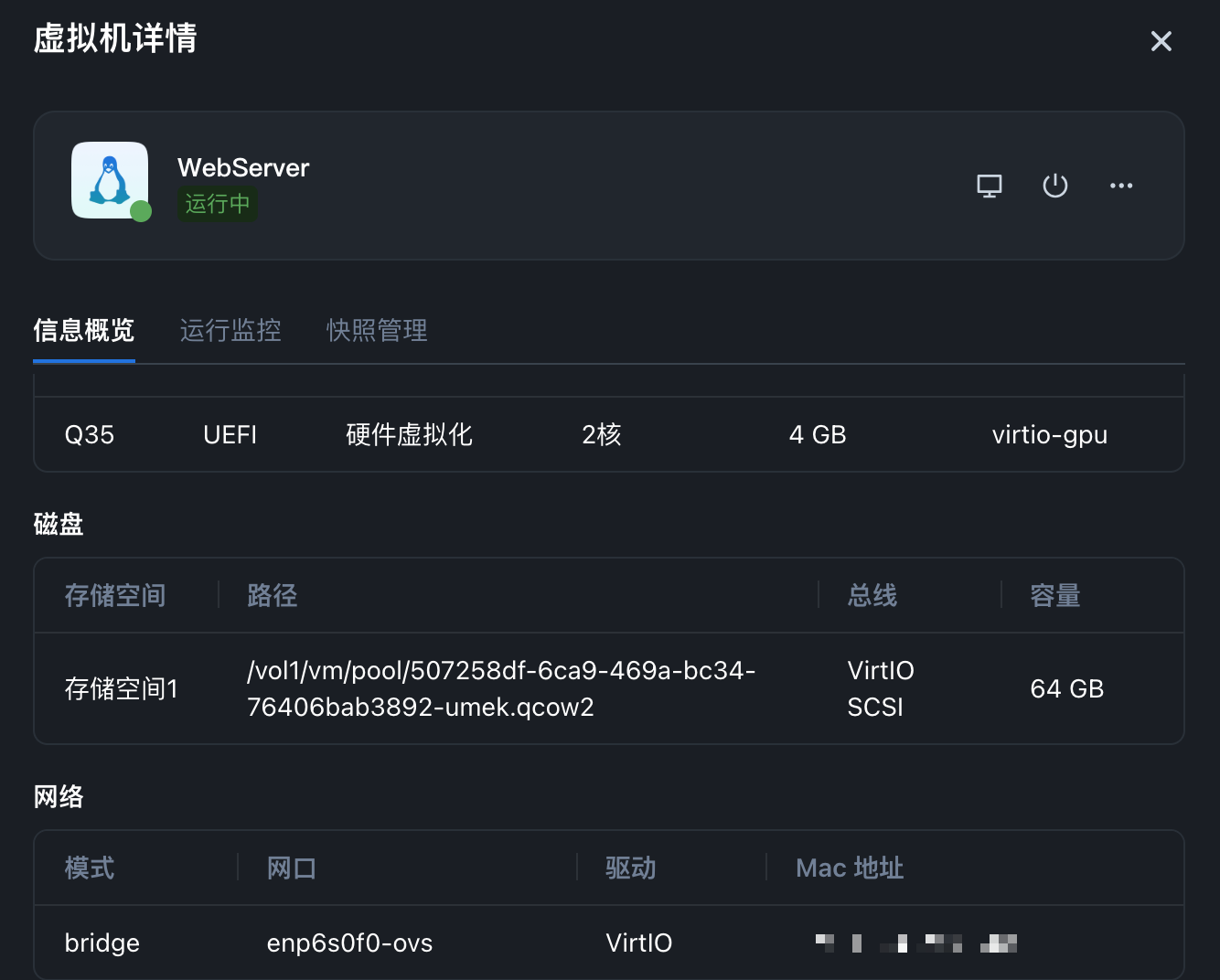The image size is (1220, 980).
Task: Click the 总线 column header
Action: (872, 596)
